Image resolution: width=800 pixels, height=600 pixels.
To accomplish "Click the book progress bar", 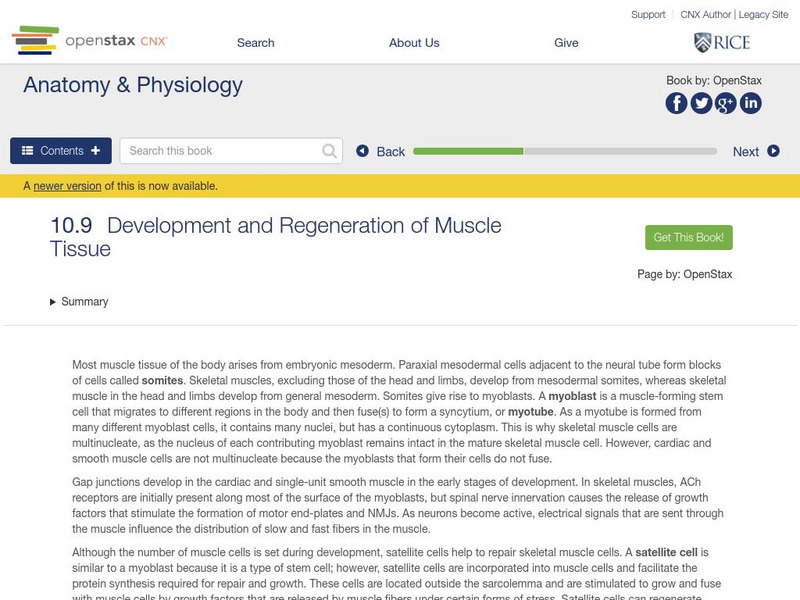I will (565, 152).
